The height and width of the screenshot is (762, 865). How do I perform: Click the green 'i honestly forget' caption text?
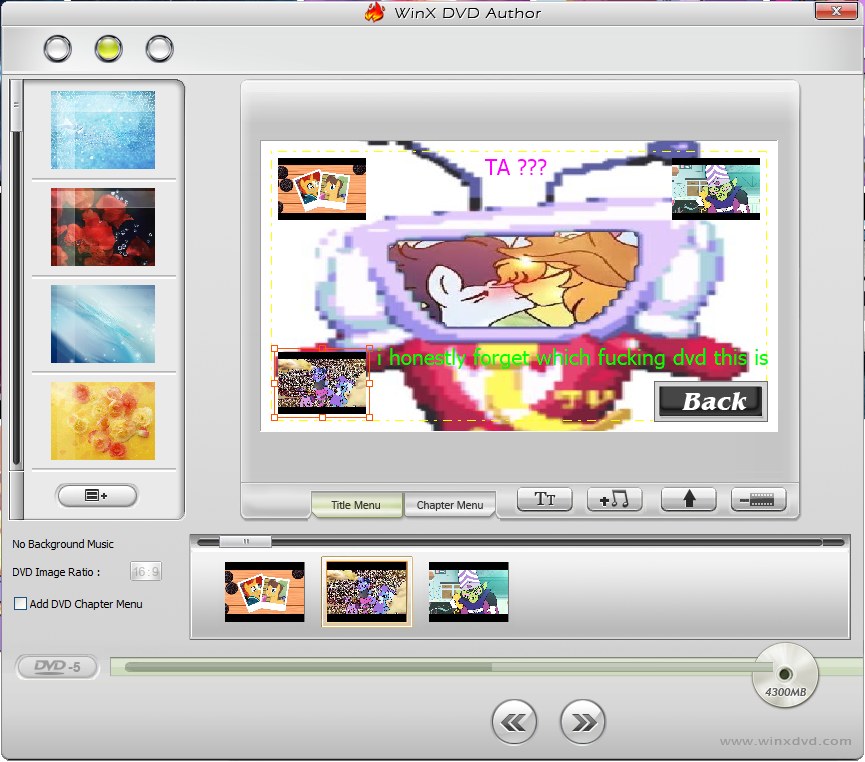[x=573, y=358]
